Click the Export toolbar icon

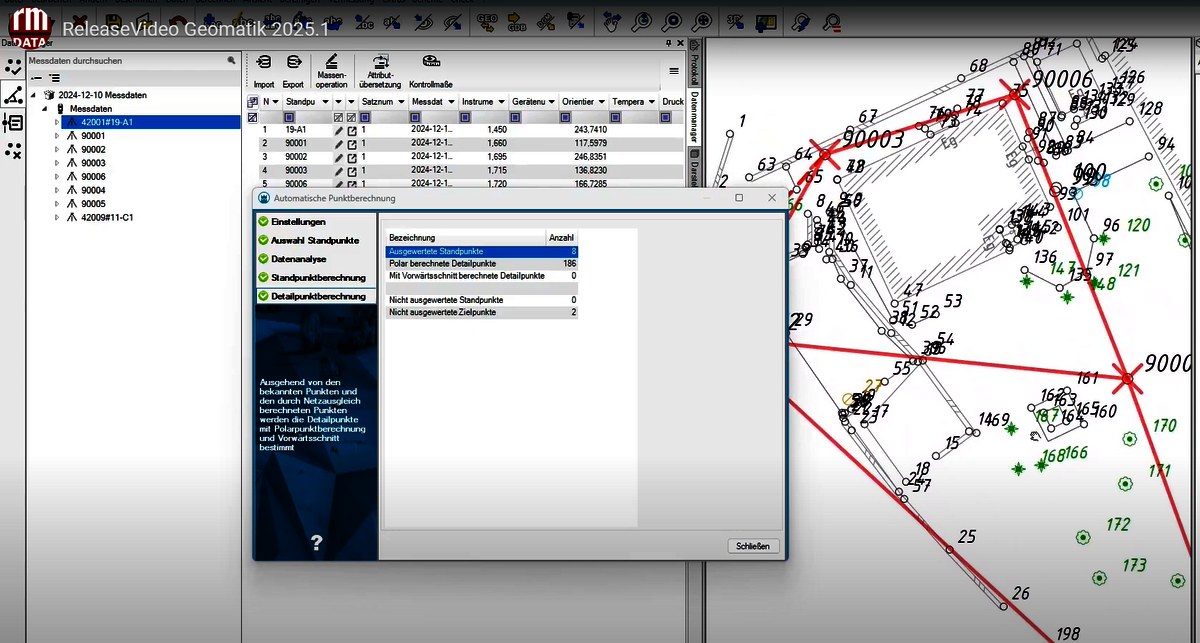tap(293, 64)
